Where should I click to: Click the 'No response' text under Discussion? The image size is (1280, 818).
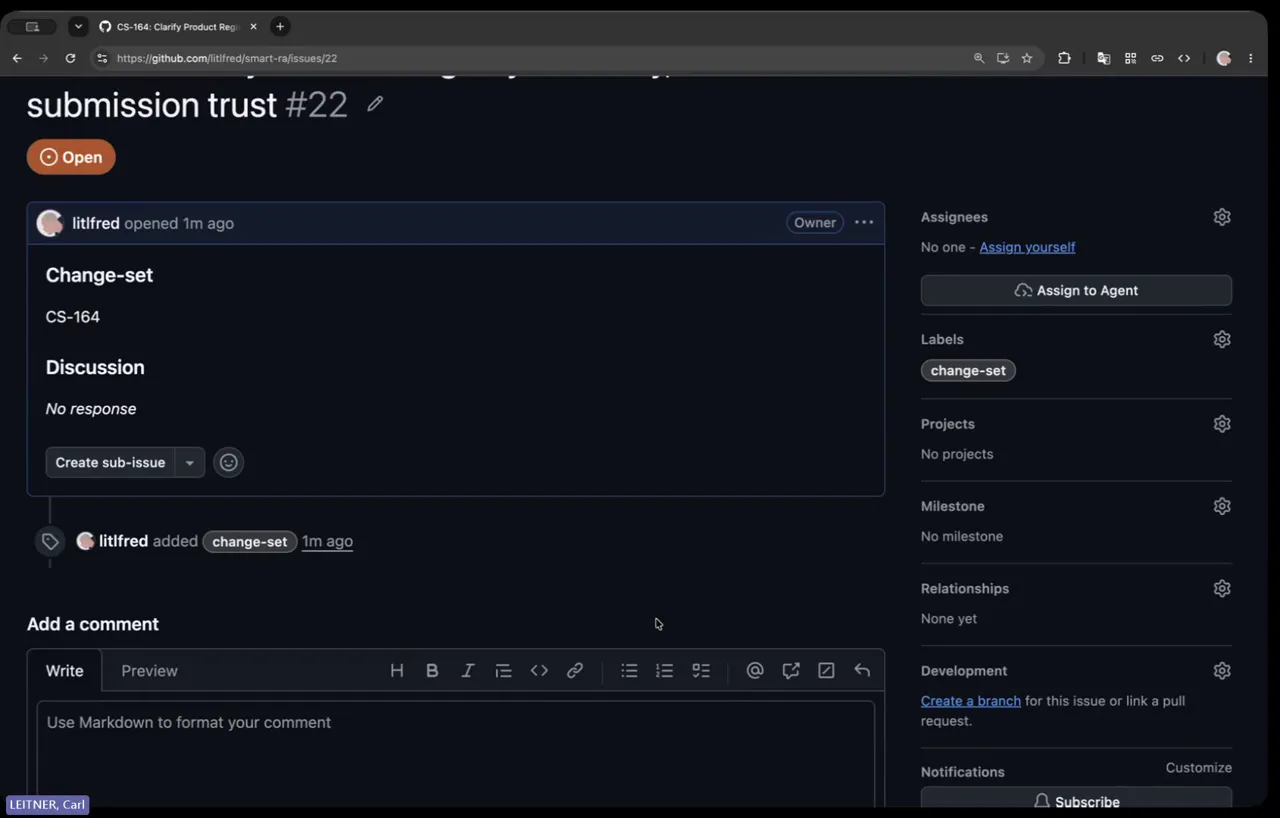91,409
